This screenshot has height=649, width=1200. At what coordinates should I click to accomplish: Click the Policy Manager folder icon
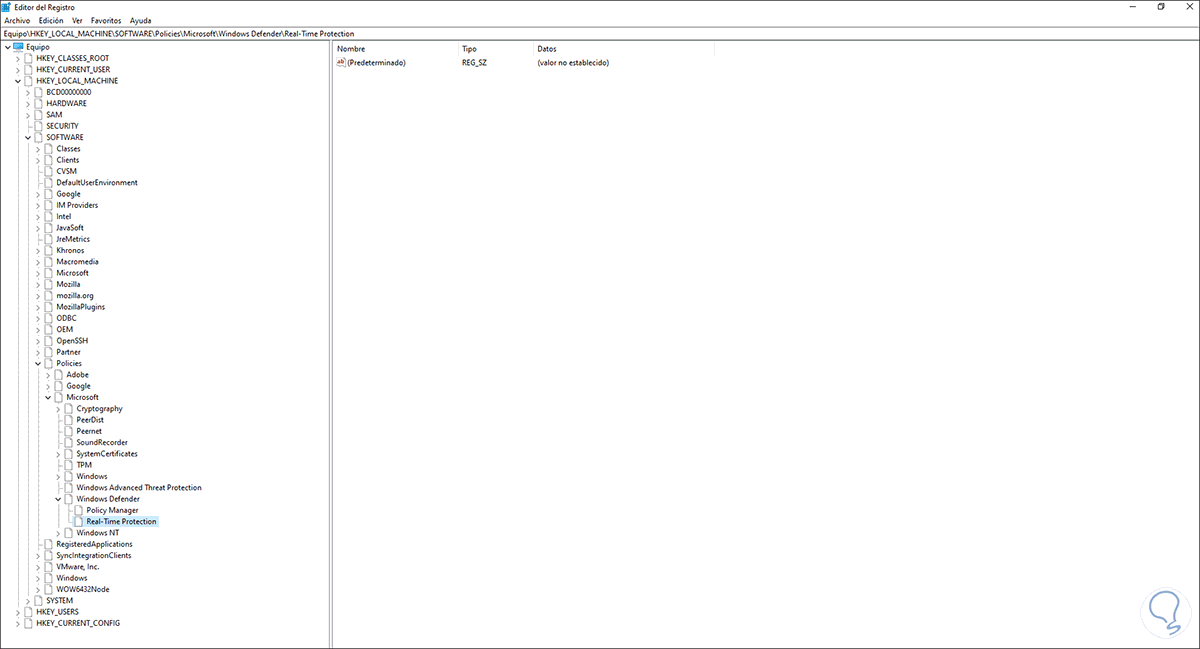[78, 510]
